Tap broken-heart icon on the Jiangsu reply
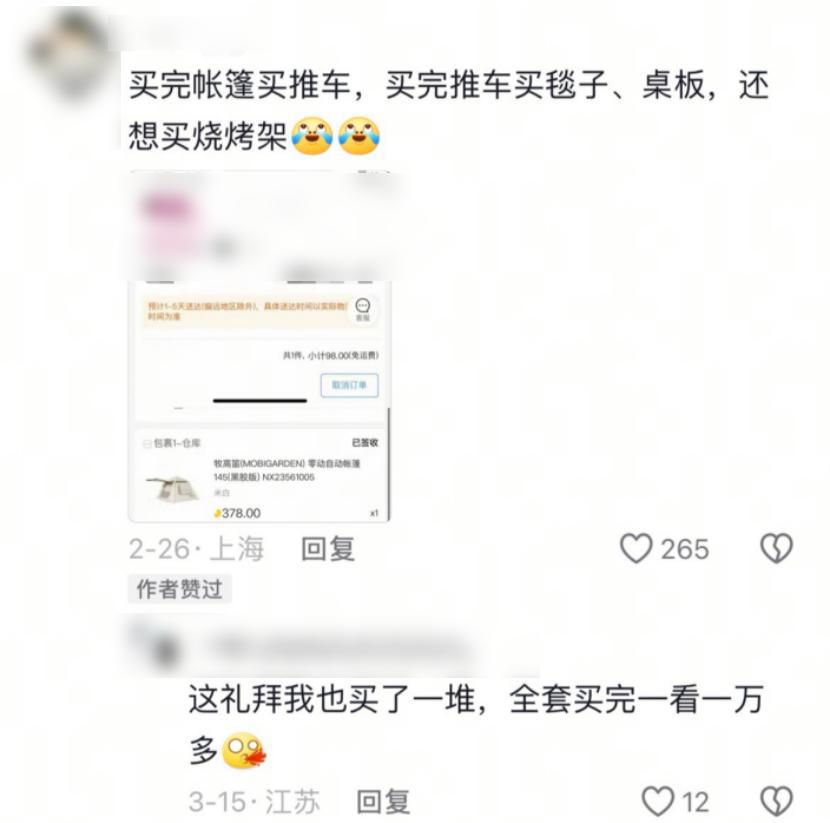The height and width of the screenshot is (823, 830). [777, 801]
